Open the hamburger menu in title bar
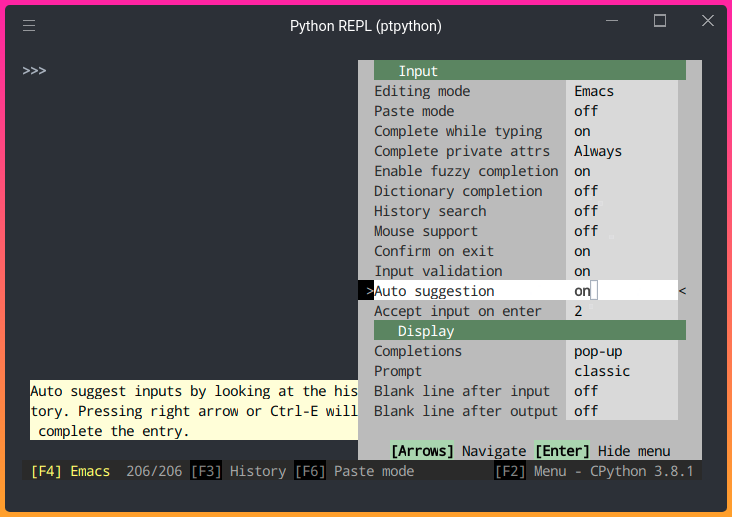Image resolution: width=732 pixels, height=517 pixels. (29, 25)
